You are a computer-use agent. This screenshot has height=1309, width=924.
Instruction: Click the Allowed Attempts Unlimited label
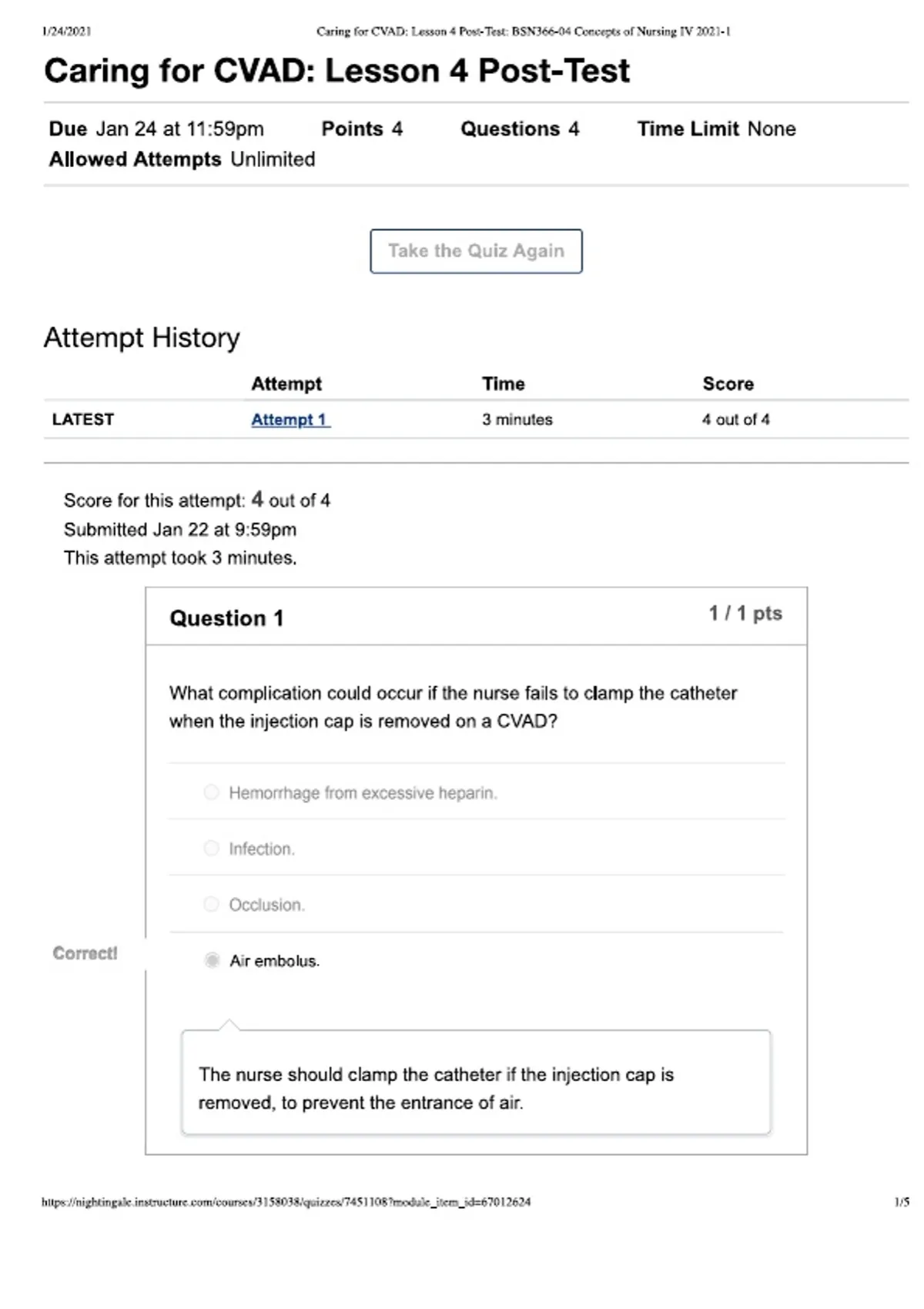[x=182, y=159]
